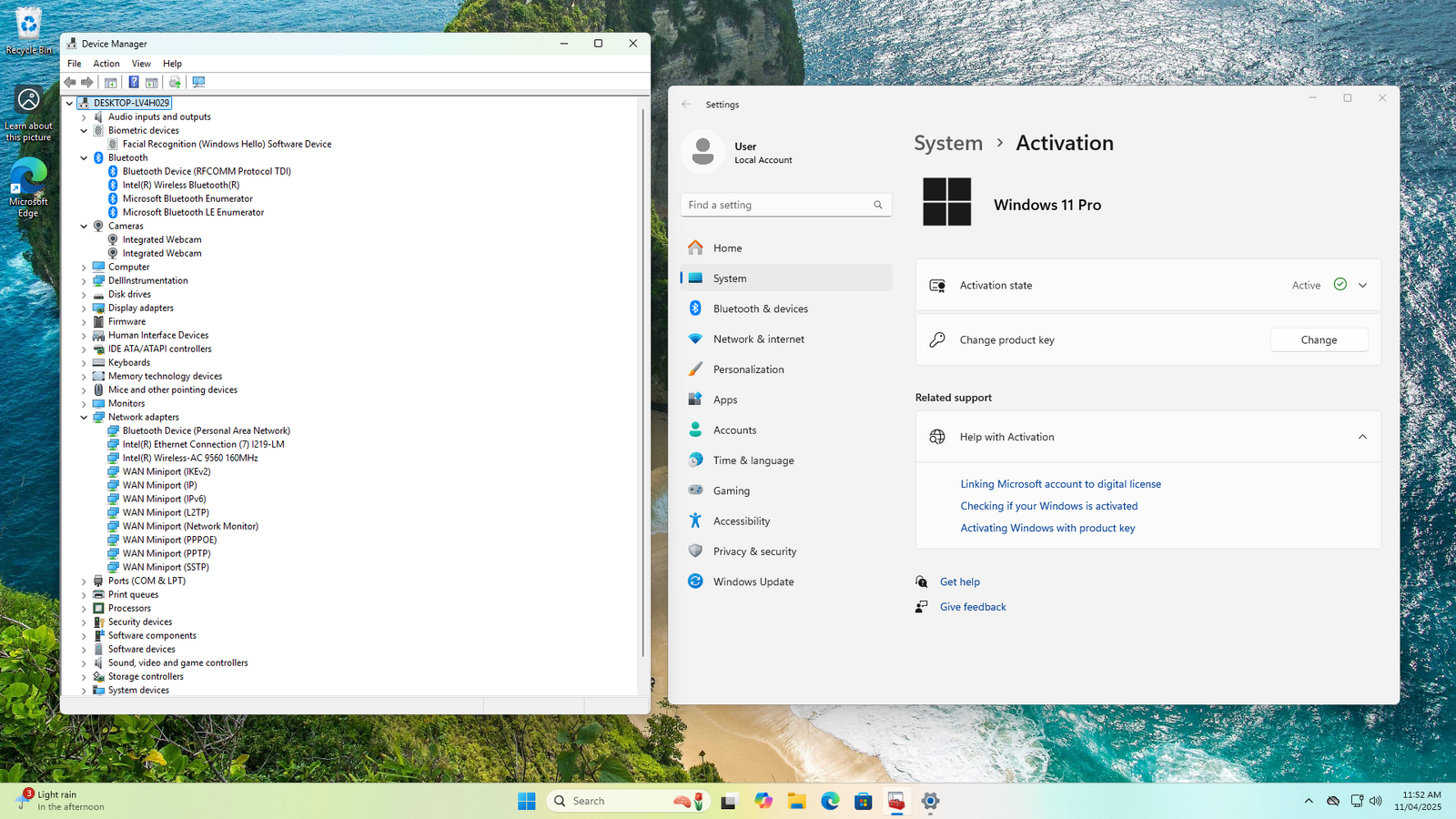
Task: Open the Help menu in Device Manager
Action: pos(173,64)
